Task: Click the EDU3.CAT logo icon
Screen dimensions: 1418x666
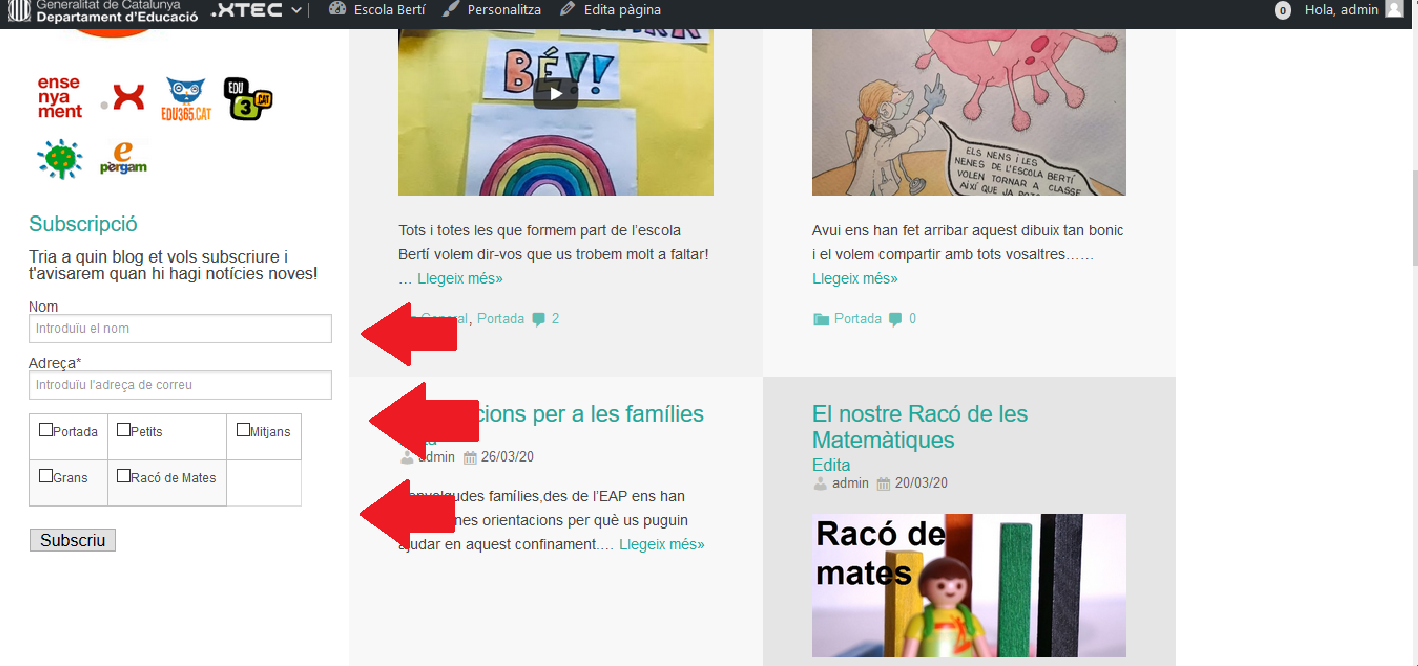Action: (x=247, y=98)
